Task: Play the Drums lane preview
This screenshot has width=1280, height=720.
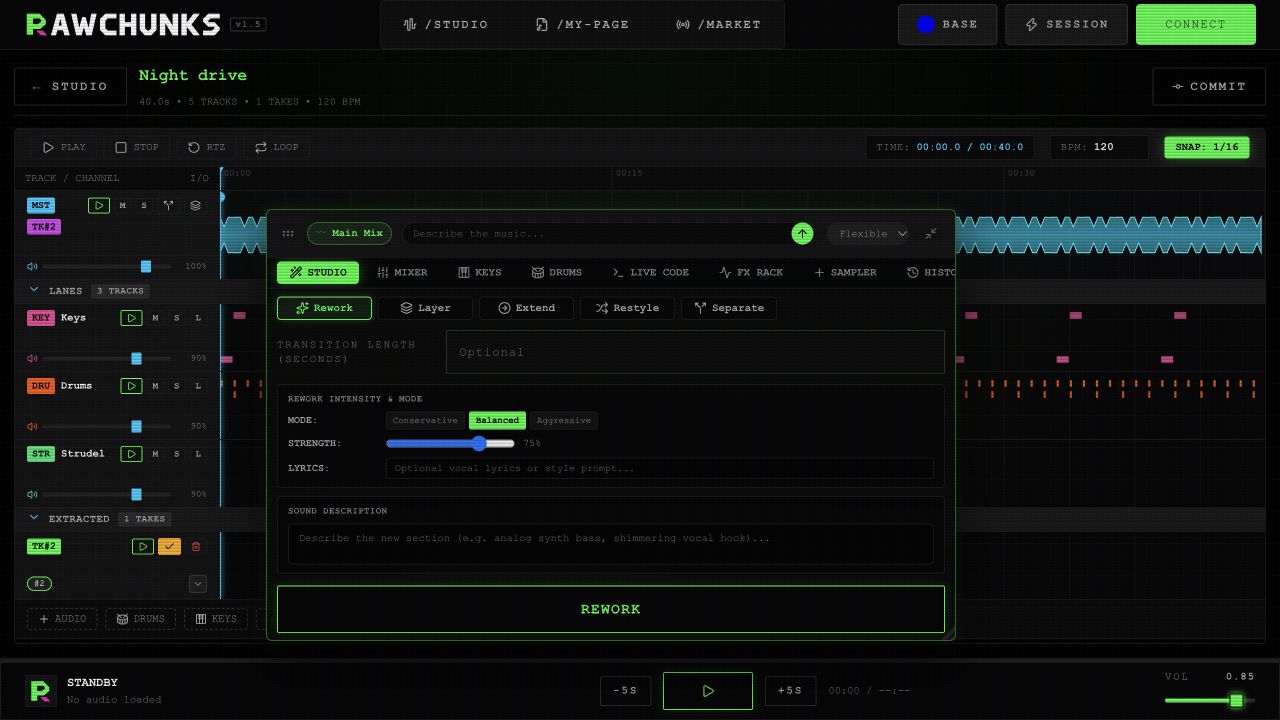Action: tap(131, 386)
